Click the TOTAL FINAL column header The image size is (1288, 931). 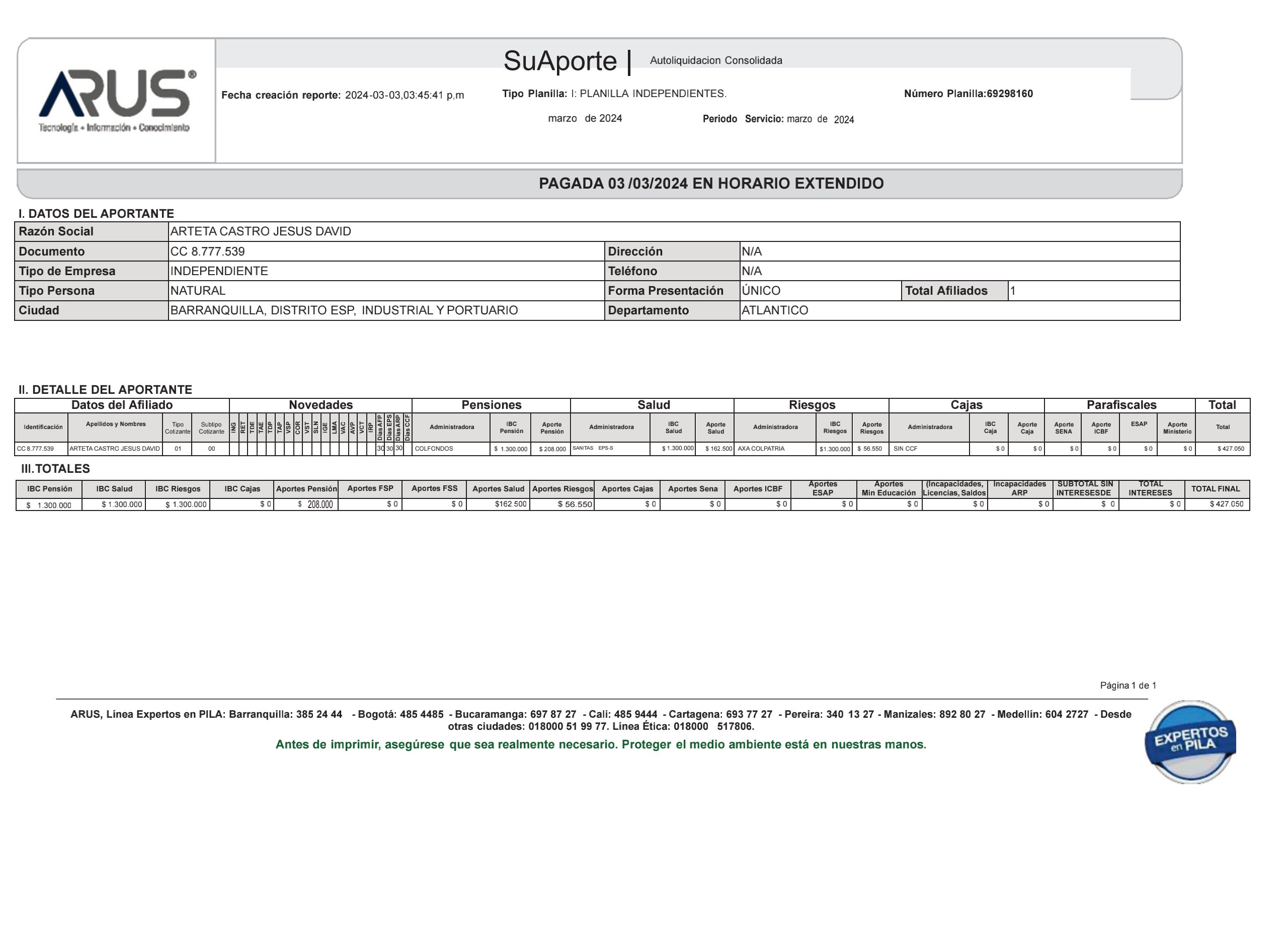pos(1216,488)
